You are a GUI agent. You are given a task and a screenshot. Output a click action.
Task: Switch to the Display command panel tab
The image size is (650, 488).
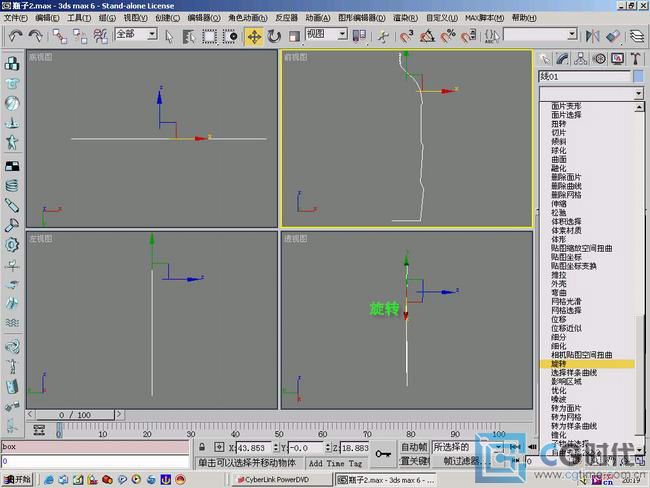pos(617,59)
